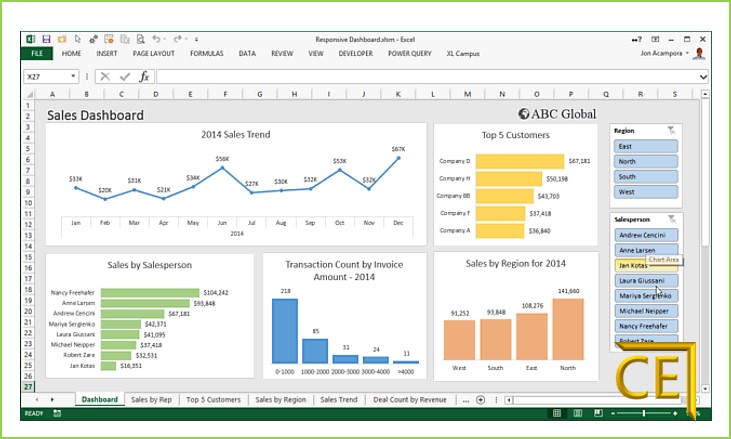The width and height of the screenshot is (731, 439).
Task: Open the Undo history dropdown arrow
Action: (165, 39)
